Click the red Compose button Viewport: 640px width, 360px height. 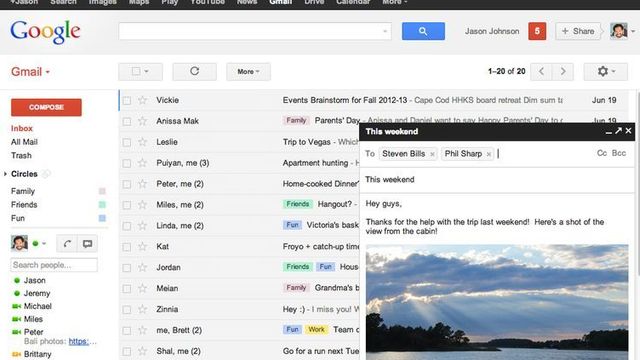pos(46,107)
